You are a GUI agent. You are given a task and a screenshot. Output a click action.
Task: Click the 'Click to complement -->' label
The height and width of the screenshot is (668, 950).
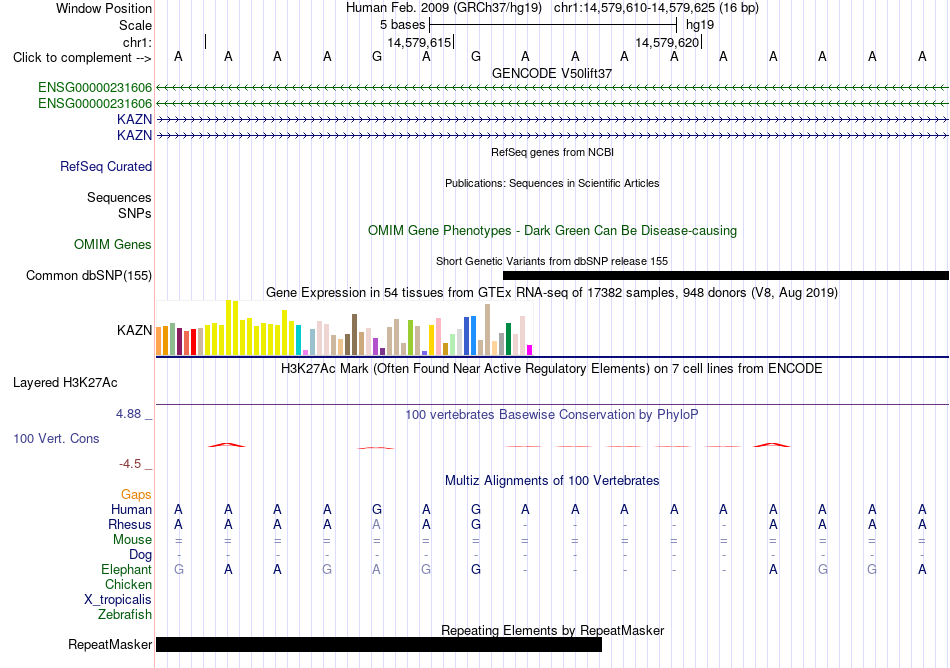pos(82,58)
